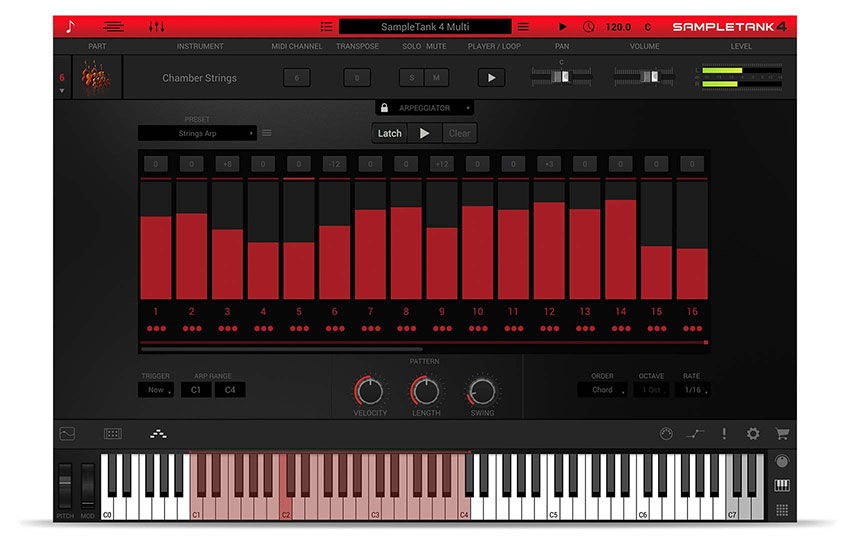Viewport: 850px width, 540px height.
Task: Open the preset menu icon next to Strings Arp
Action: (267, 133)
